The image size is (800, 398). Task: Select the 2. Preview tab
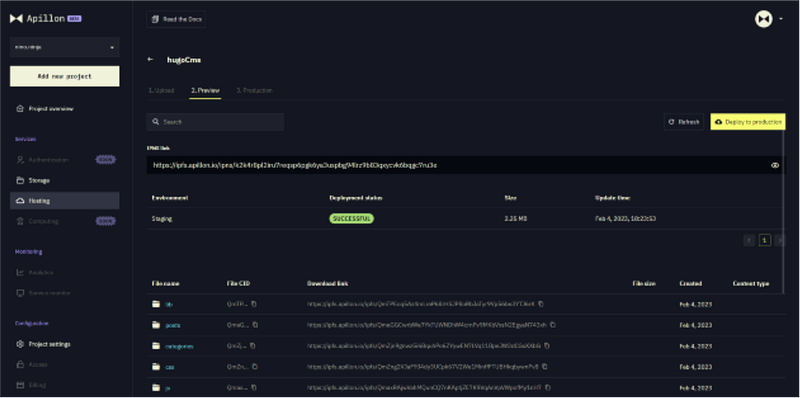click(205, 90)
